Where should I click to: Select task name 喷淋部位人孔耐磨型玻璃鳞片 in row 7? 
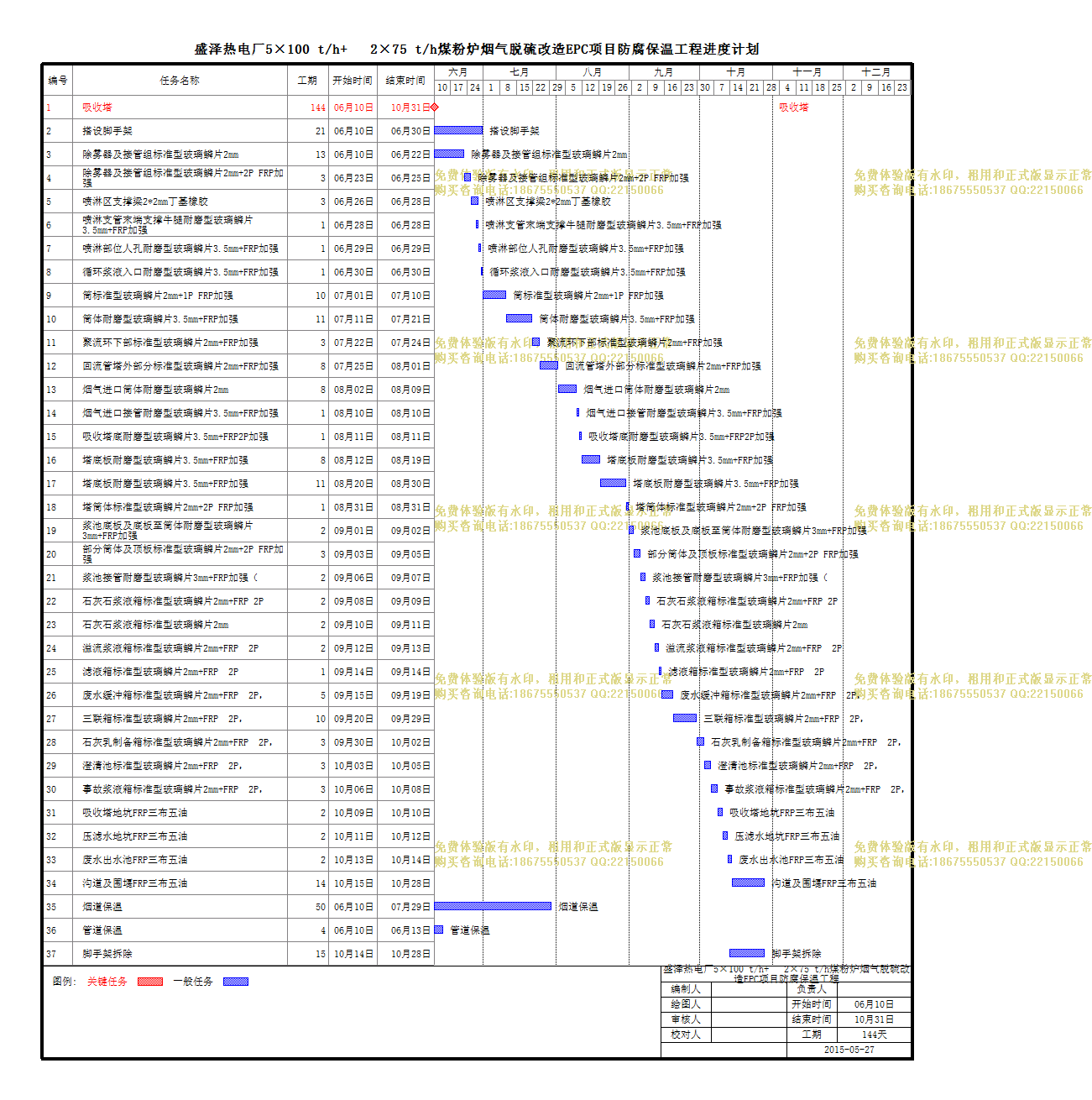coord(180,249)
